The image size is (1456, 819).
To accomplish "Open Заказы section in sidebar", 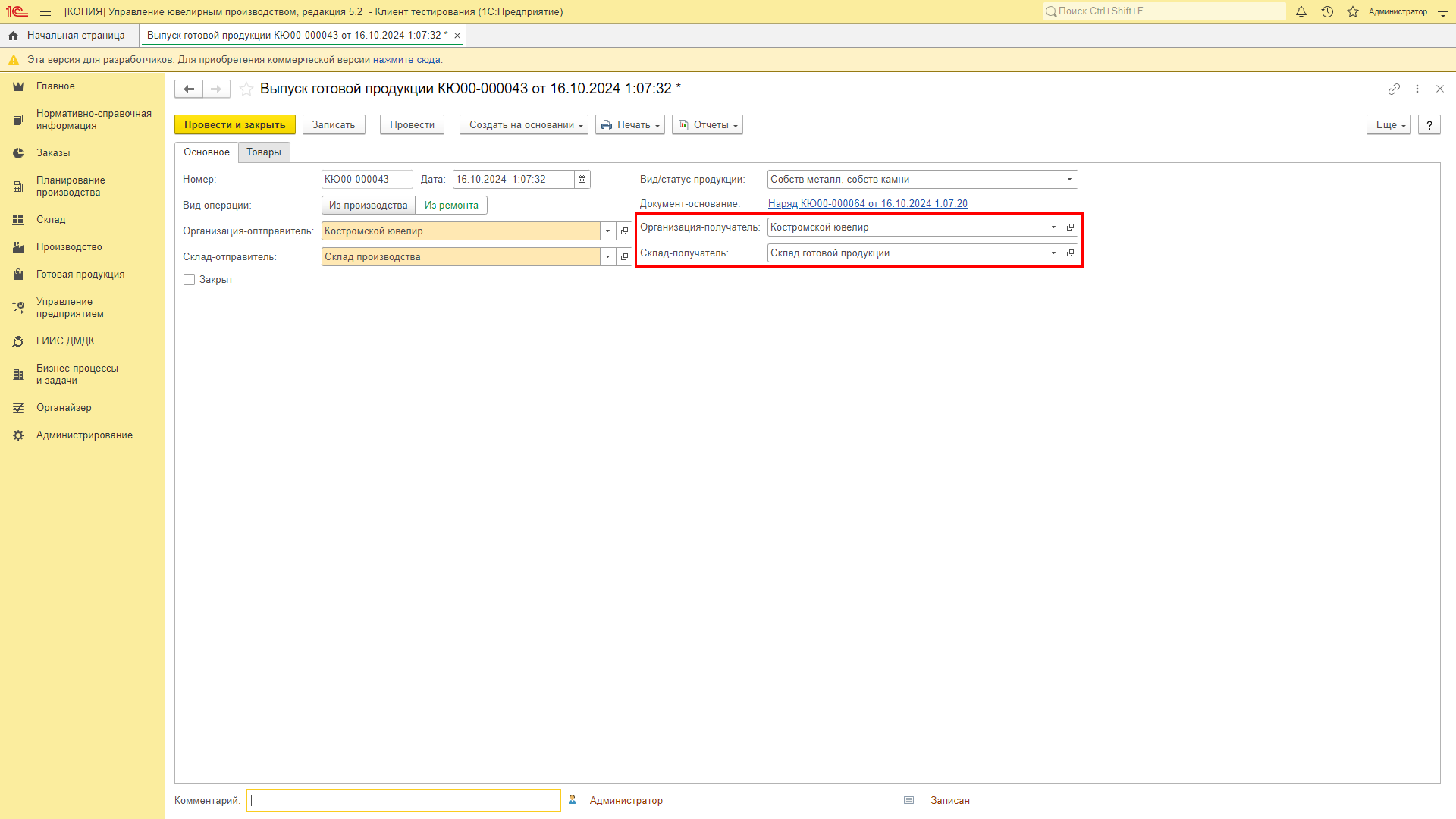I will pos(82,153).
